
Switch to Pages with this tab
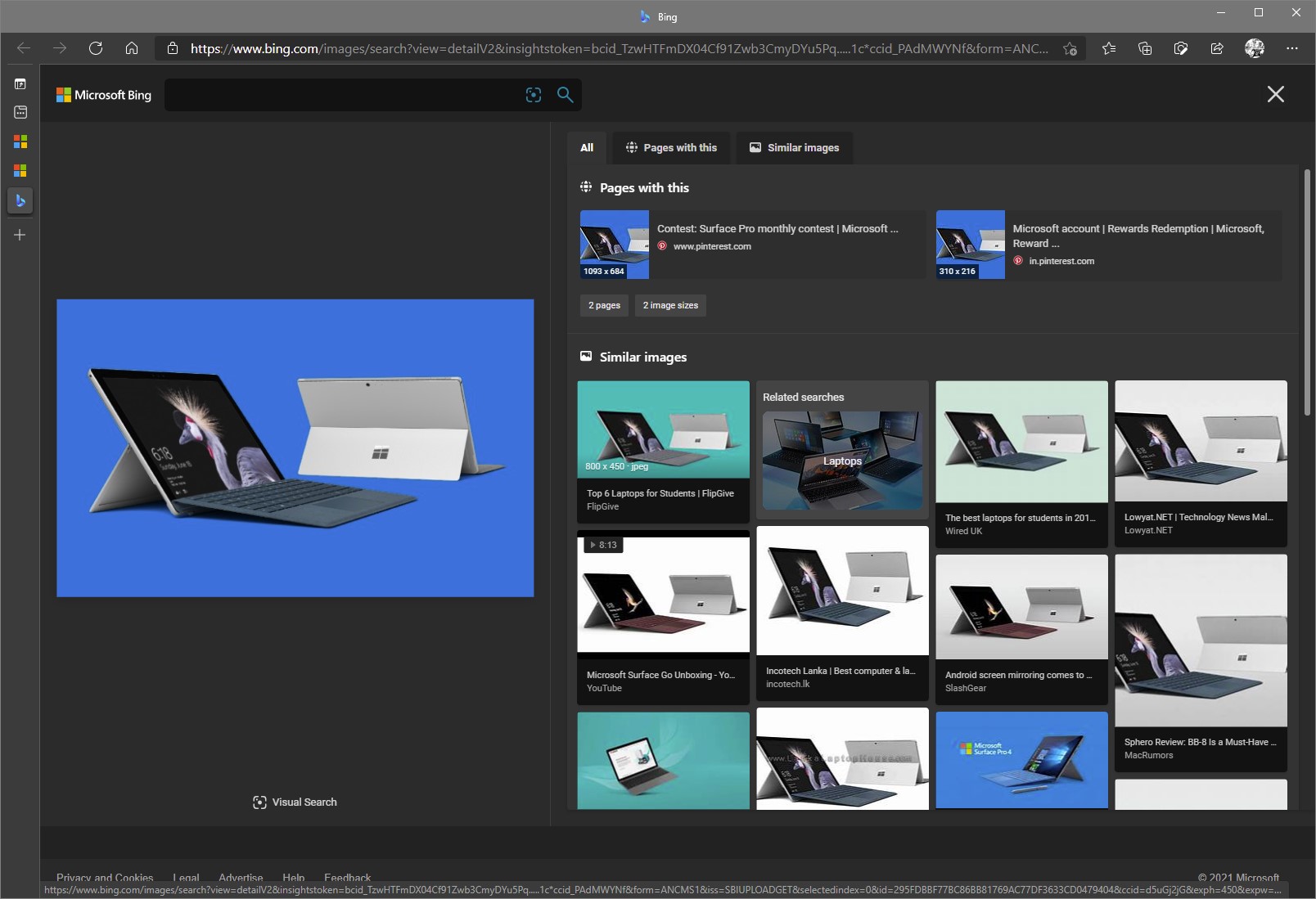pos(671,148)
